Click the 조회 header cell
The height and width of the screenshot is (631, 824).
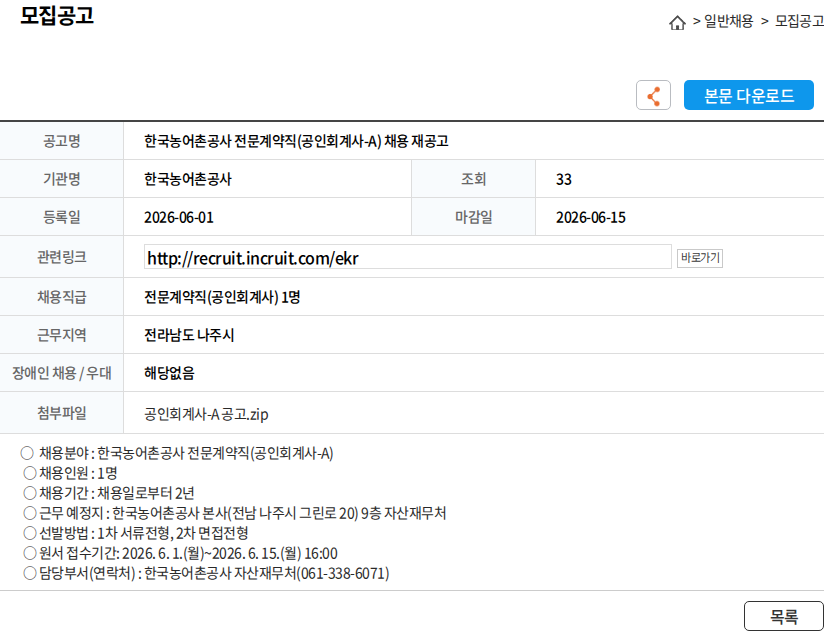point(473,179)
